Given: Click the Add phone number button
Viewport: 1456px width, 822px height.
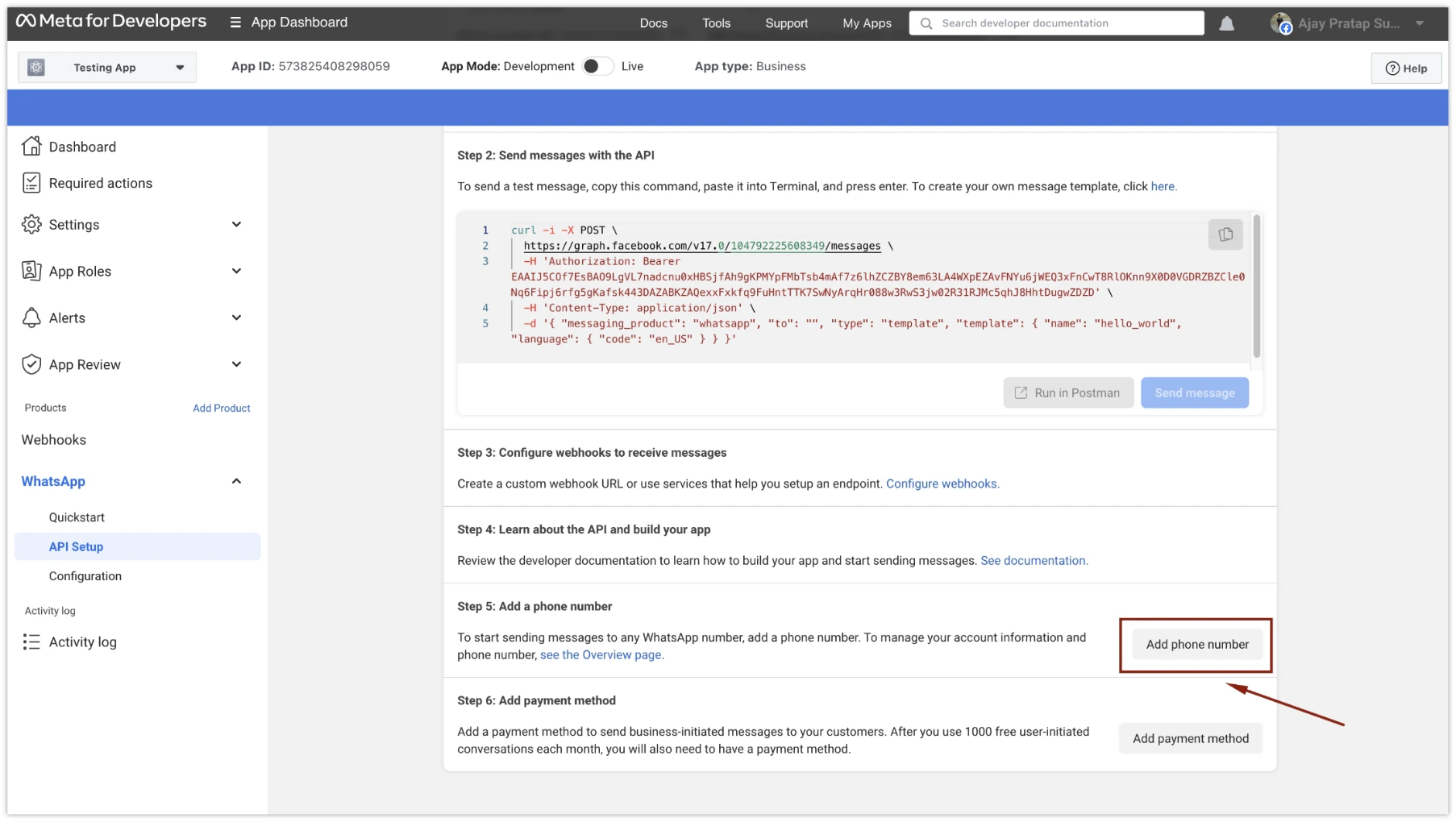Looking at the screenshot, I should 1197,645.
